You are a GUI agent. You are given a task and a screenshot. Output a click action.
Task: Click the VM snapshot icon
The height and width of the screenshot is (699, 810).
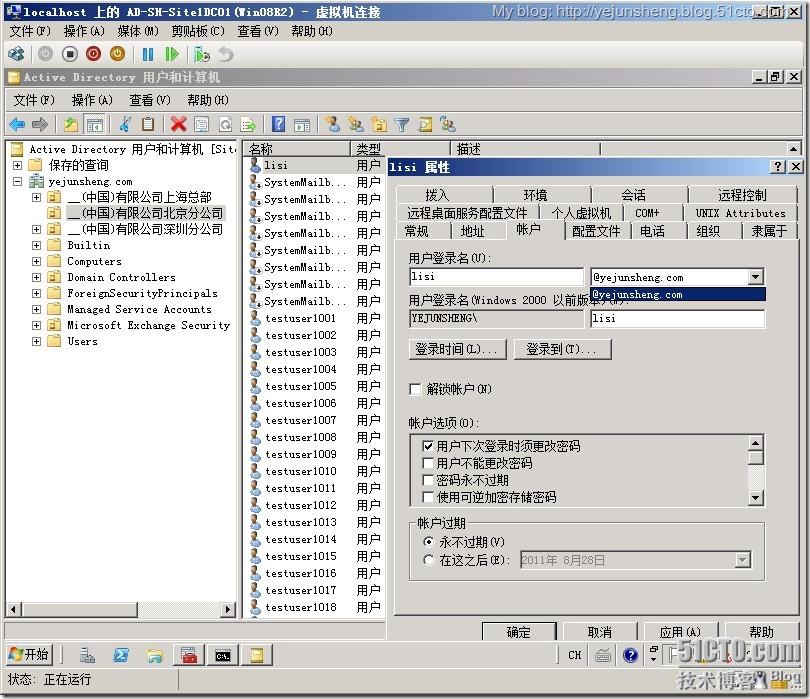tap(201, 54)
